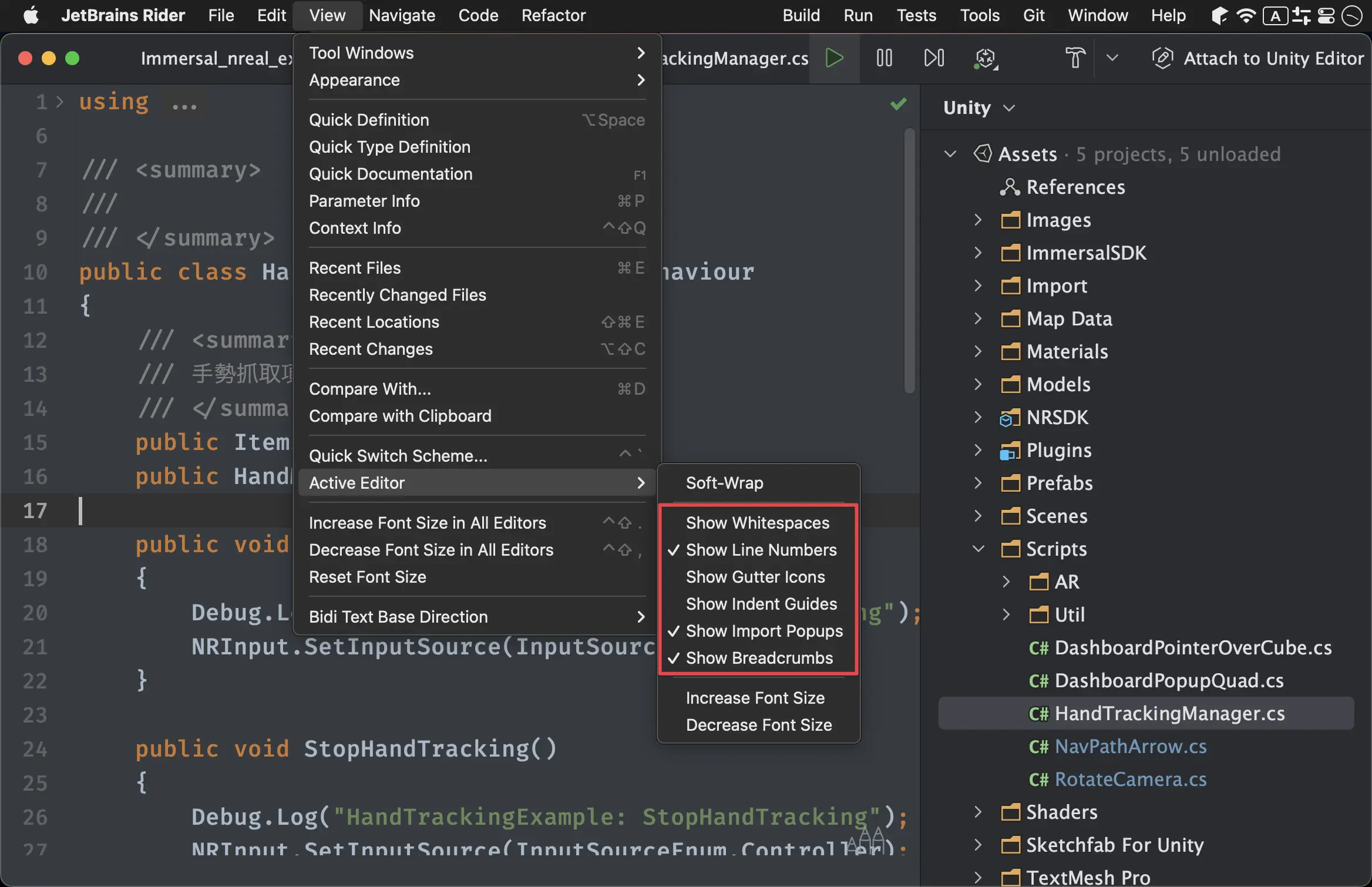Open DashboardPointerOverCube.cs file
Screen dimensions: 1372x887
point(1180,647)
